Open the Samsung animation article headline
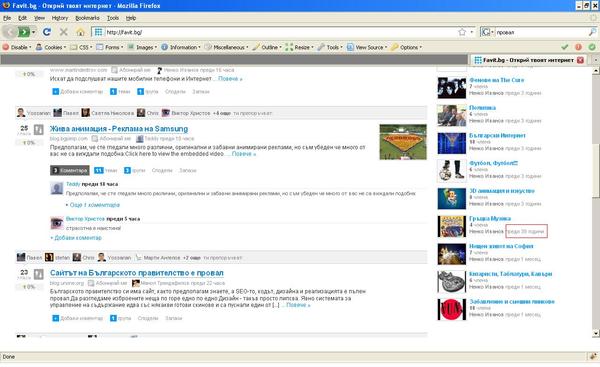 pos(119,129)
